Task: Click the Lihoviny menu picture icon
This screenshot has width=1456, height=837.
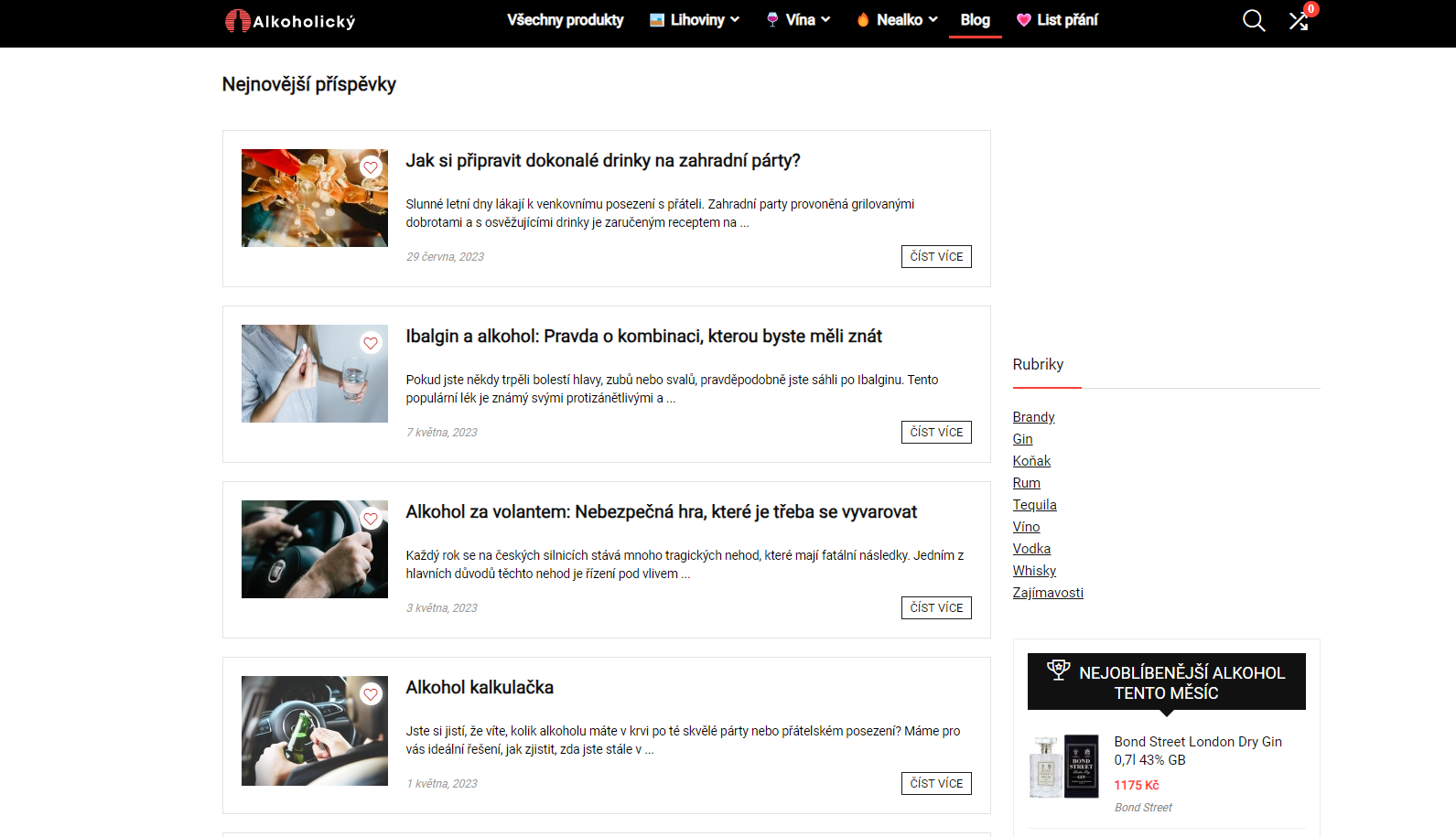Action: click(x=657, y=20)
